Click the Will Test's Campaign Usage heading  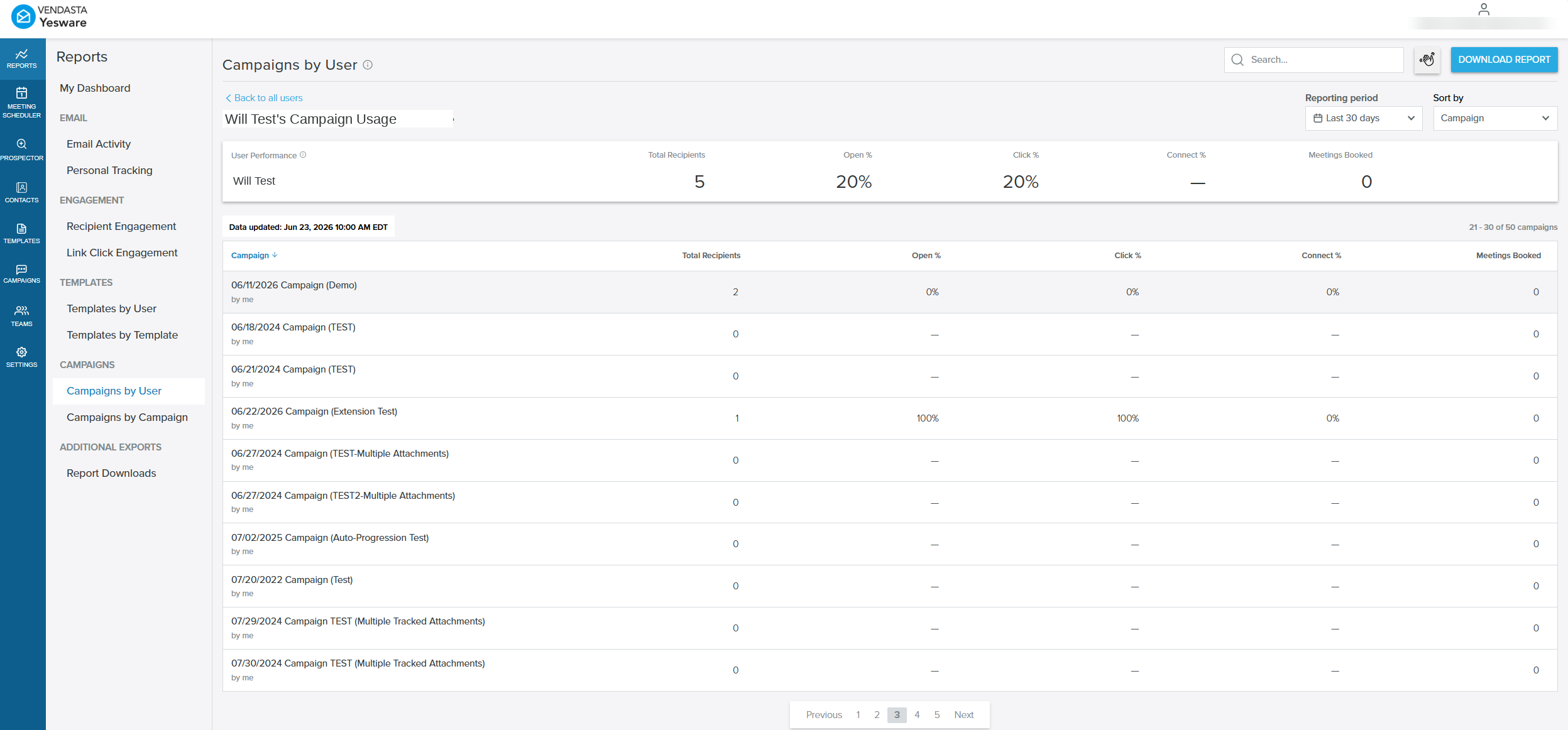click(310, 119)
